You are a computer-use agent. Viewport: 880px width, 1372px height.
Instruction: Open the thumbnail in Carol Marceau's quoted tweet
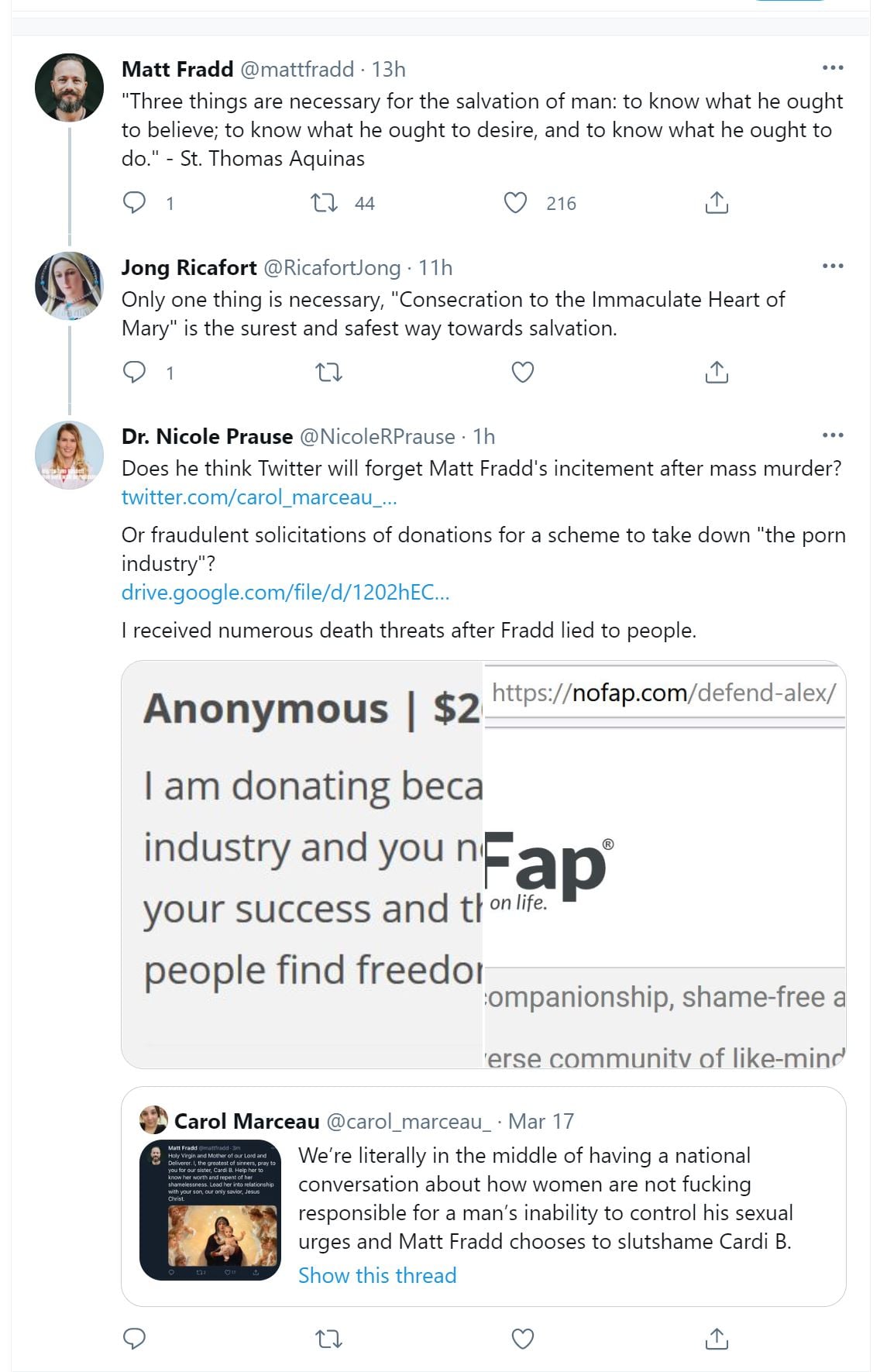click(210, 1209)
